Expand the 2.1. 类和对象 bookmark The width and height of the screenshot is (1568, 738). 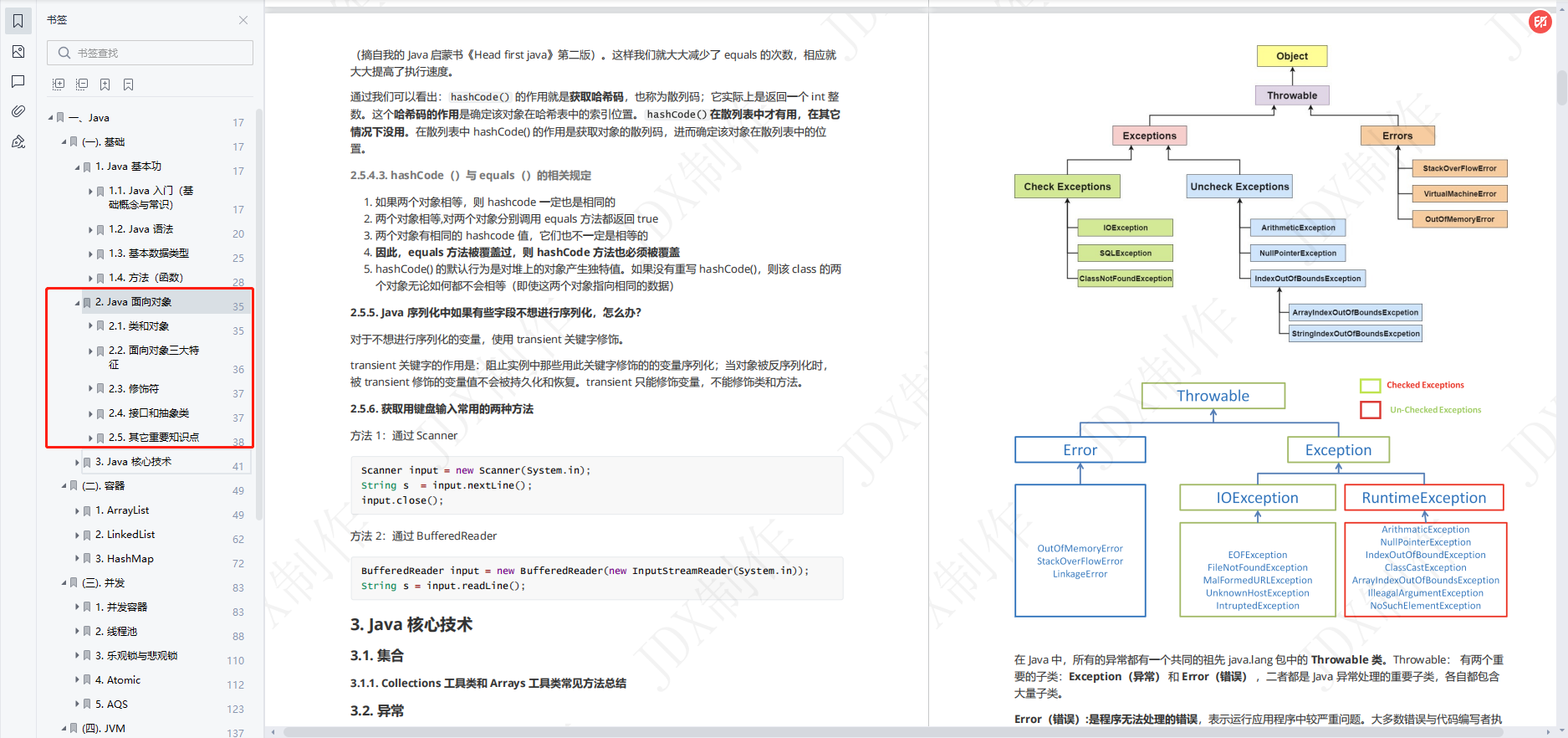click(x=91, y=326)
